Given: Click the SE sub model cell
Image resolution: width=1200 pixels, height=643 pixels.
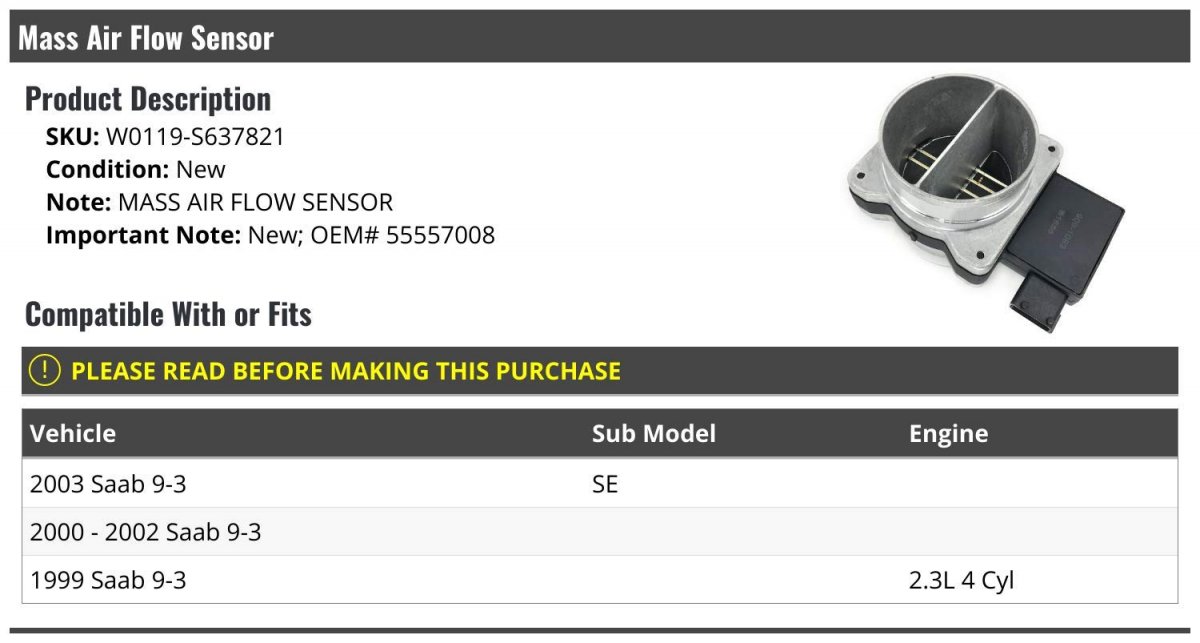Looking at the screenshot, I should pyautogui.click(x=605, y=484).
